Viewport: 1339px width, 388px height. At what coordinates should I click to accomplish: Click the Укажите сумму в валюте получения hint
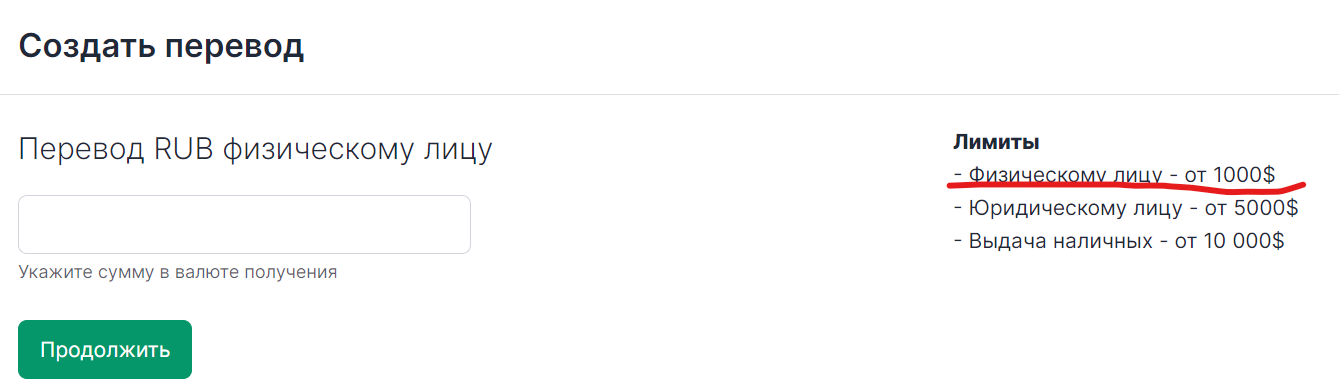[178, 272]
